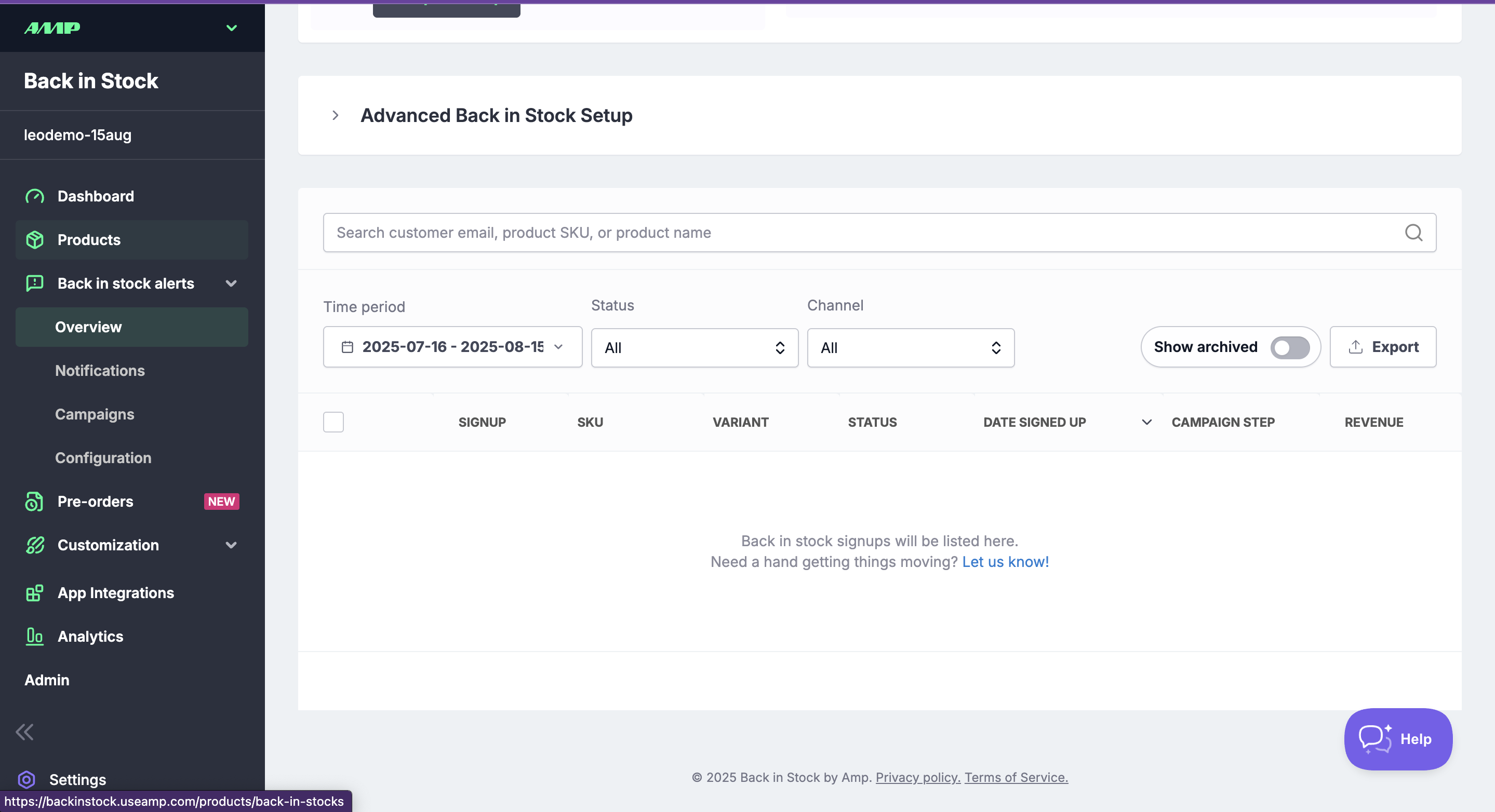Open the Pre-orders label

tap(95, 501)
